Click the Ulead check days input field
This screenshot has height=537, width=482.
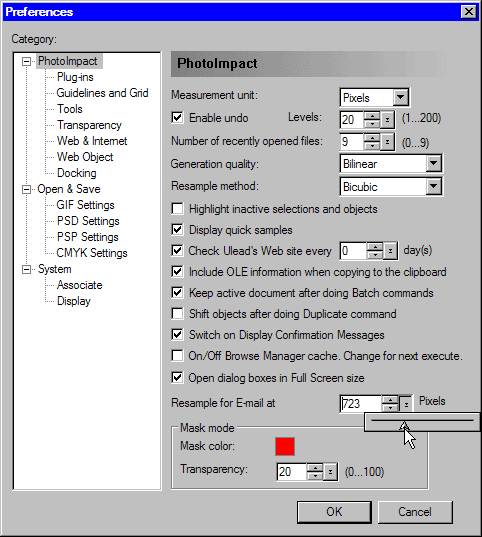click(x=354, y=251)
